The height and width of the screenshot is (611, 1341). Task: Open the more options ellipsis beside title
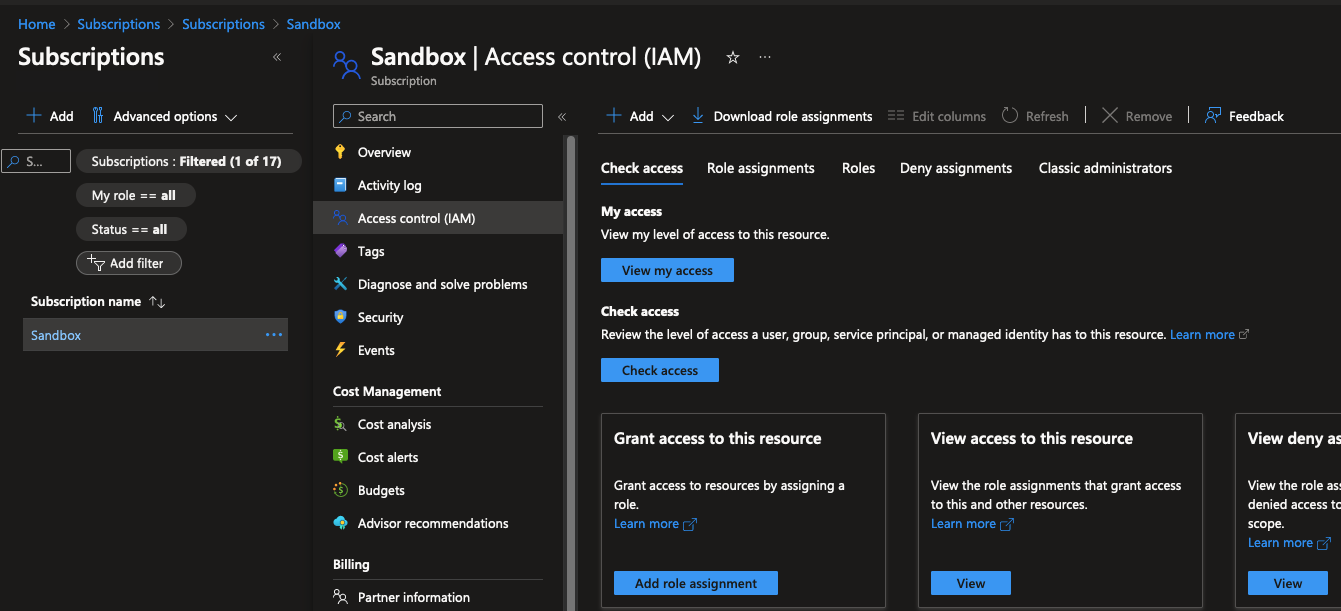pyautogui.click(x=765, y=58)
